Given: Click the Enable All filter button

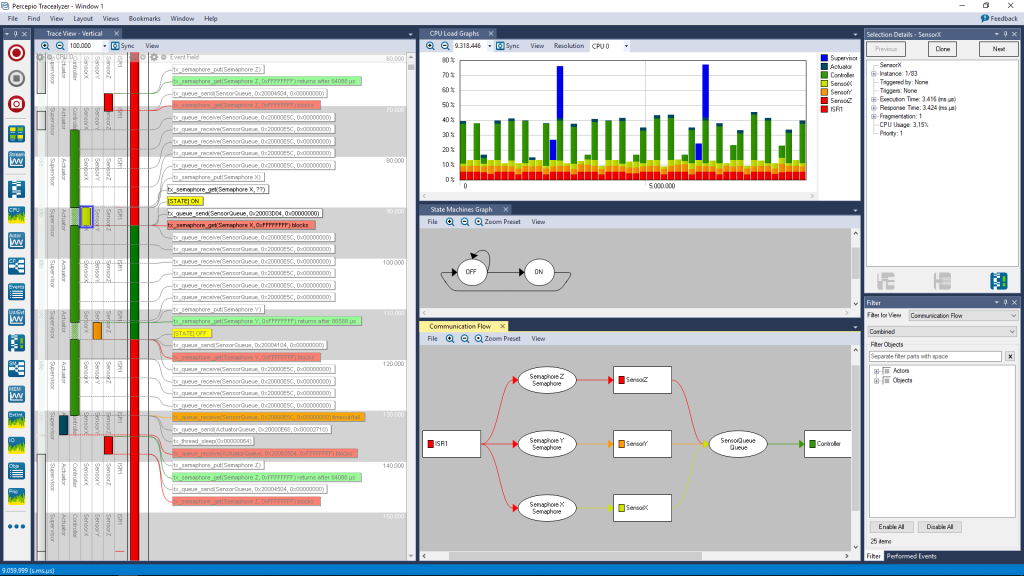Looking at the screenshot, I should 891,527.
